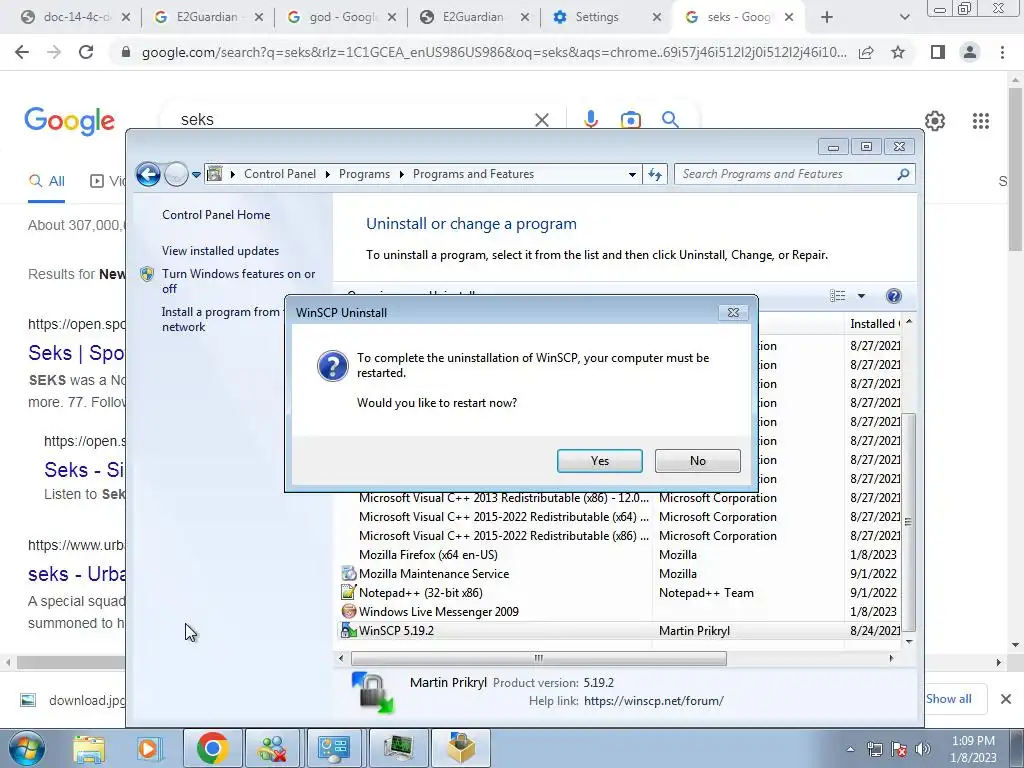The height and width of the screenshot is (768, 1024).
Task: Switch to the doc-14-4c Chrome tab
Action: (x=74, y=17)
